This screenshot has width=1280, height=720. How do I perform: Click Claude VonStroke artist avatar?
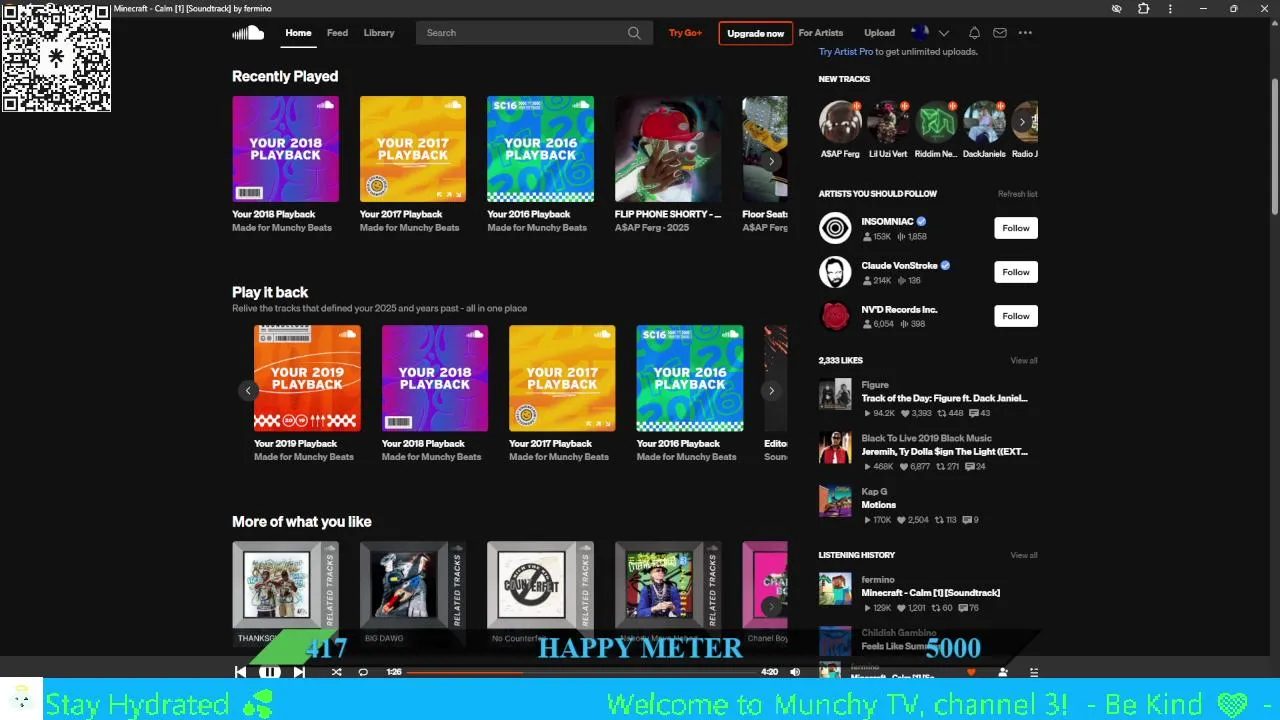[x=835, y=272]
